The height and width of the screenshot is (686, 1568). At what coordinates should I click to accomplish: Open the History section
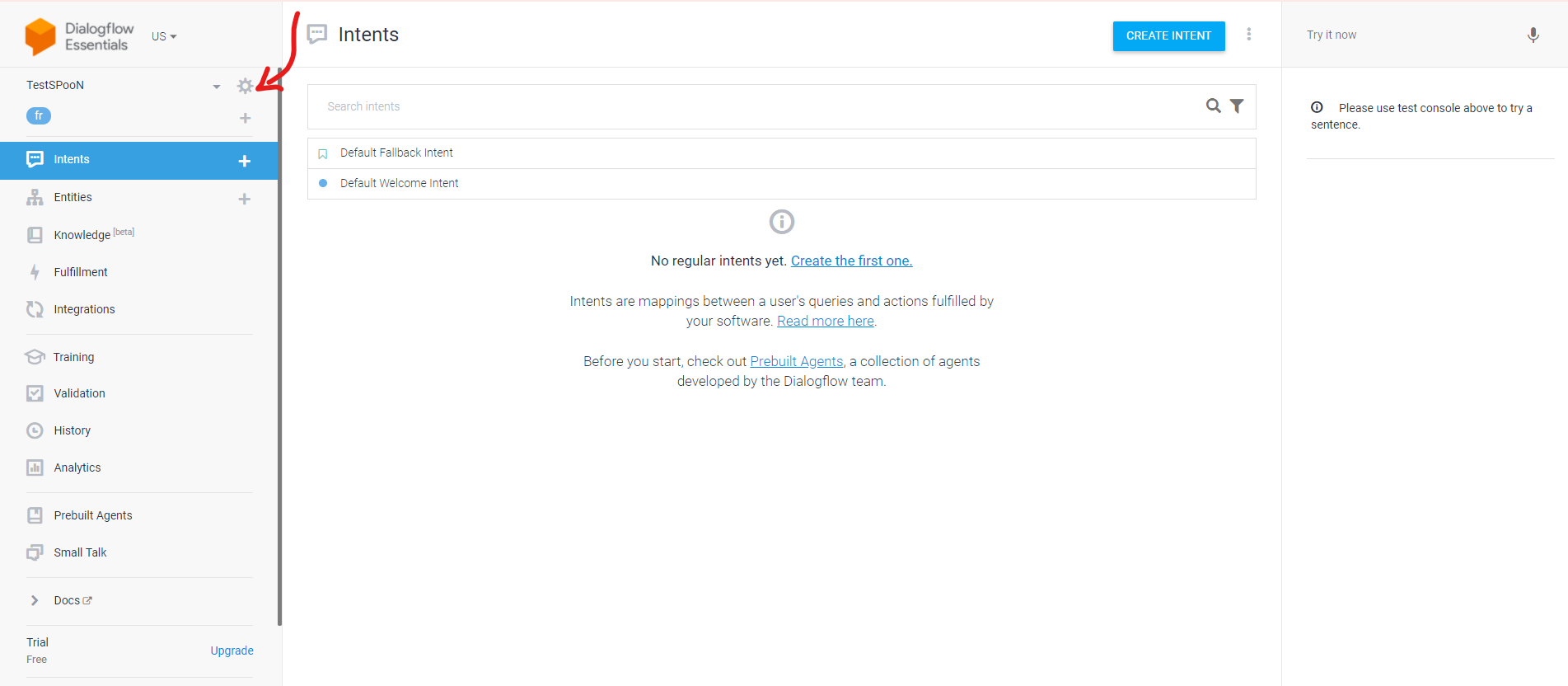[72, 430]
